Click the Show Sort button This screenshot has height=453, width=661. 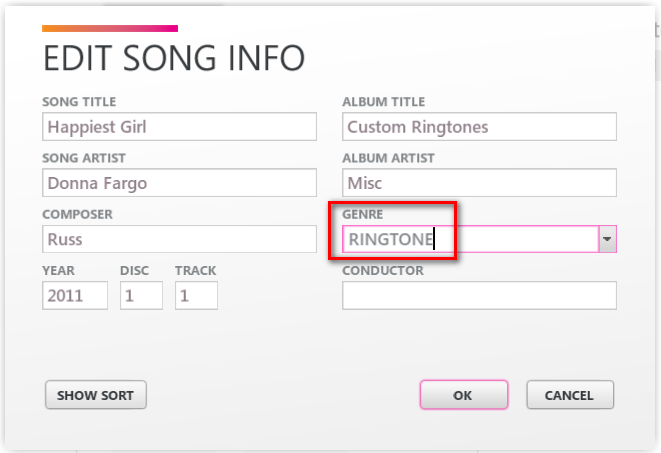click(x=96, y=395)
